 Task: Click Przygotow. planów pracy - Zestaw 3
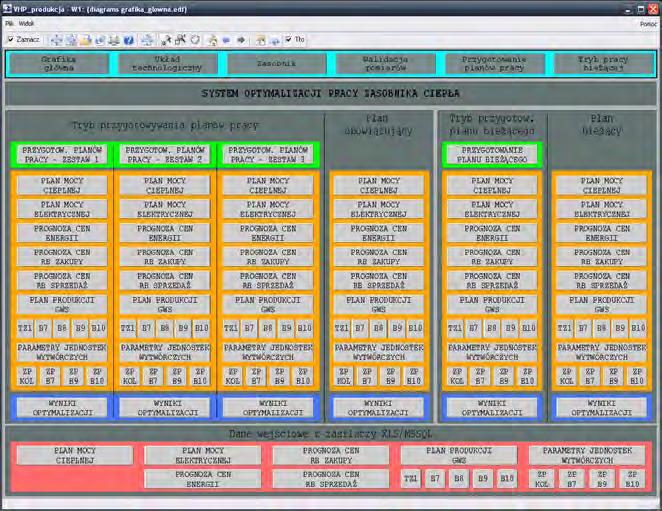point(268,155)
